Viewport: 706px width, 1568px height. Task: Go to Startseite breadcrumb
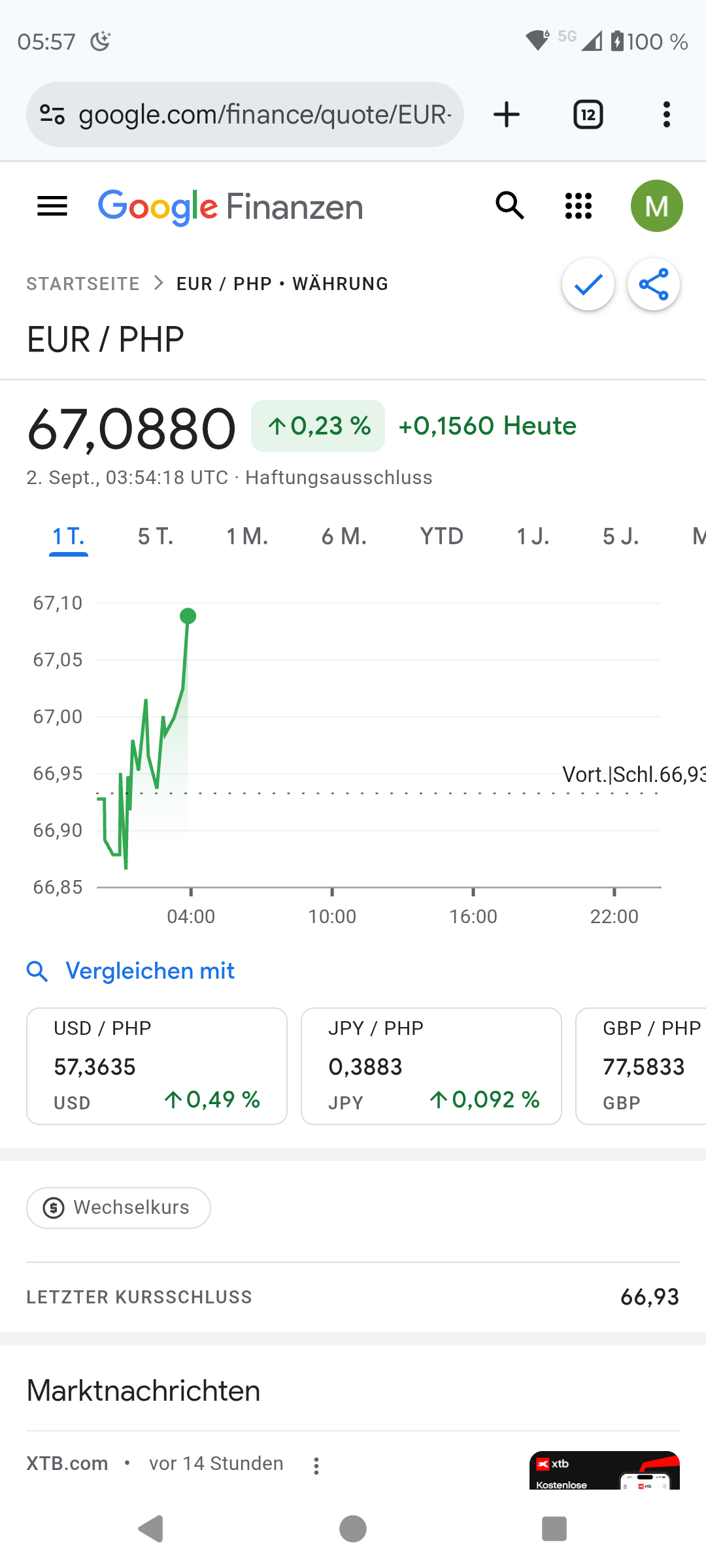83,284
